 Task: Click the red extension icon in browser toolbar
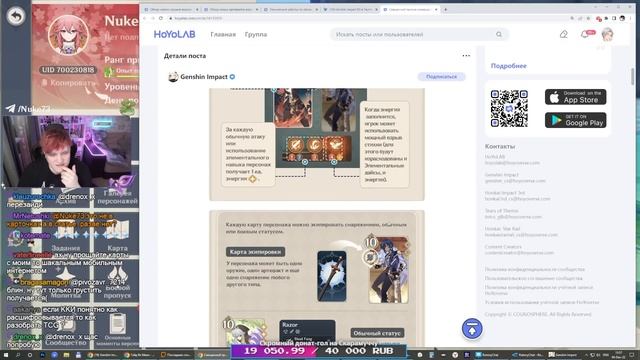(599, 18)
